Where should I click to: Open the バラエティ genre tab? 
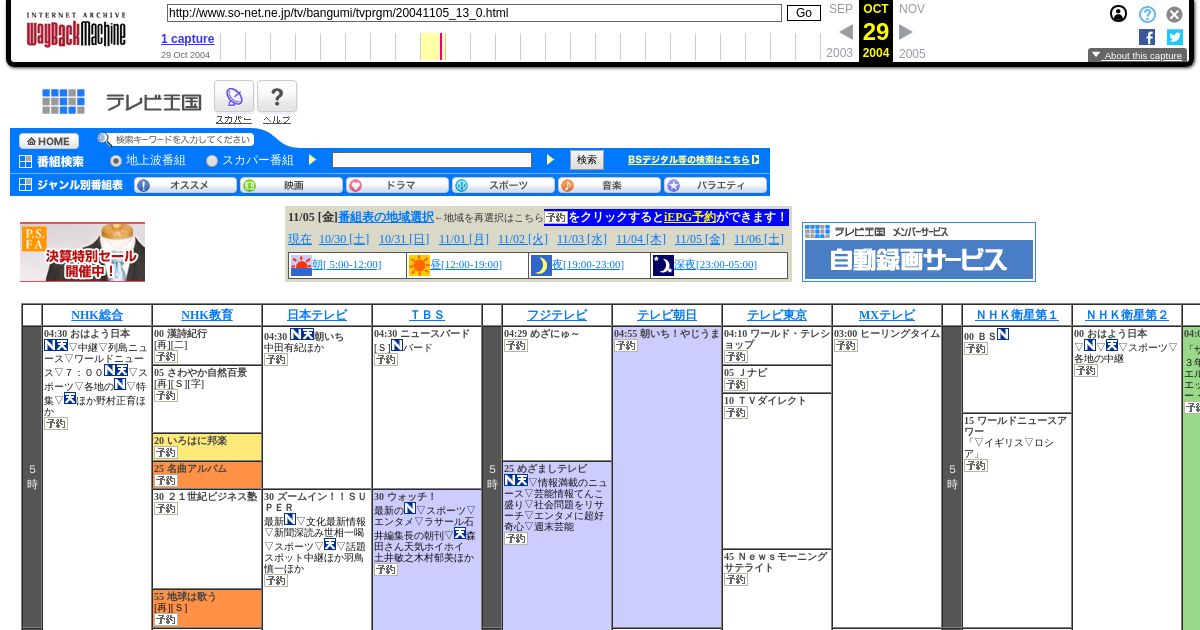(716, 185)
